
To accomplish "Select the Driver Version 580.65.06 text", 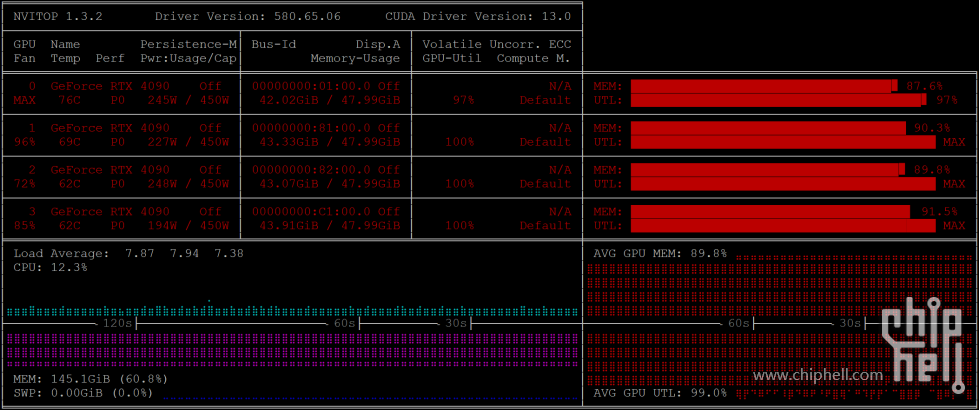I will coord(247,16).
